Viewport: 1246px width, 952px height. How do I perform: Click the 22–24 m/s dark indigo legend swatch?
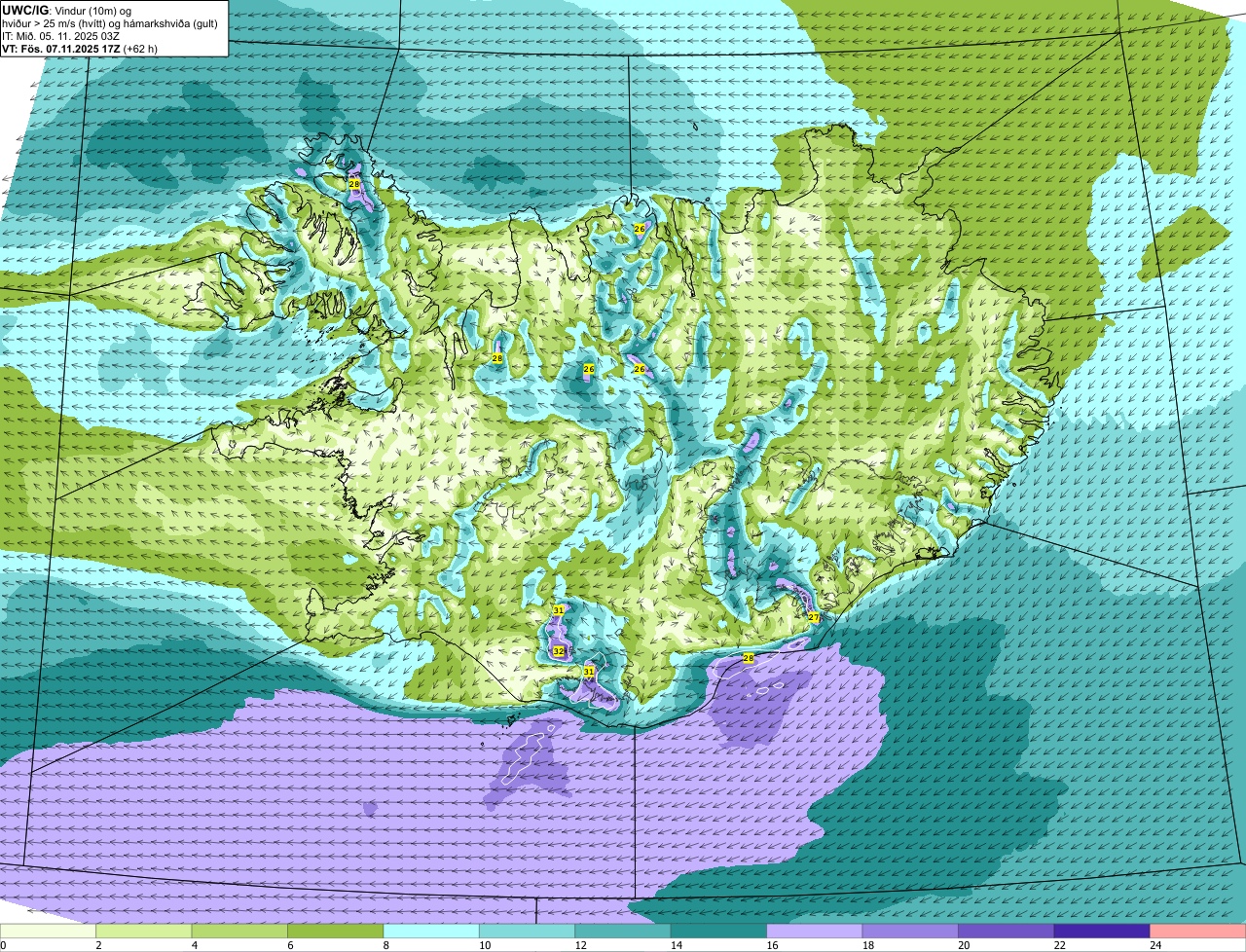point(1102,931)
